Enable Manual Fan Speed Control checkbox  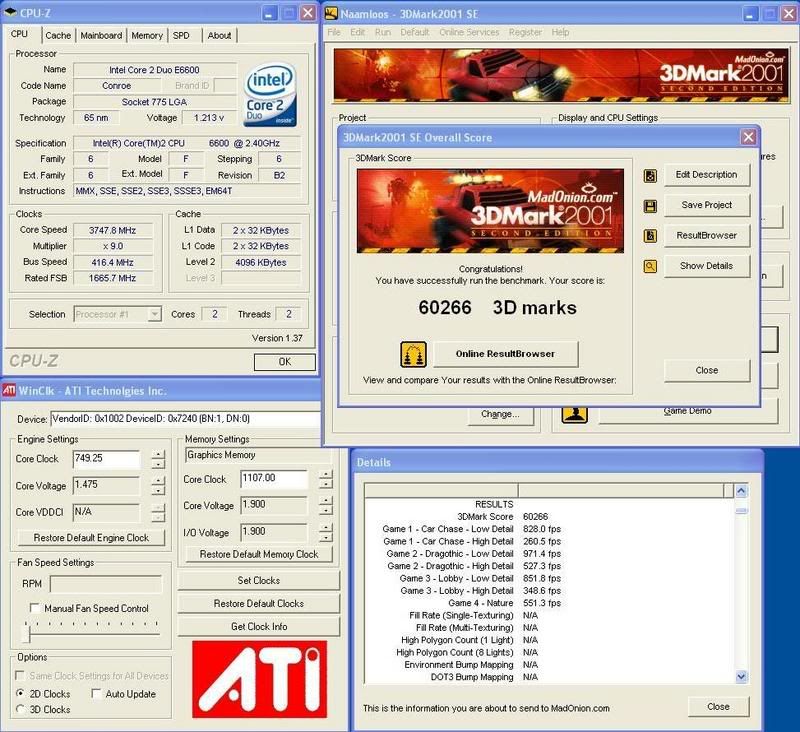35,608
